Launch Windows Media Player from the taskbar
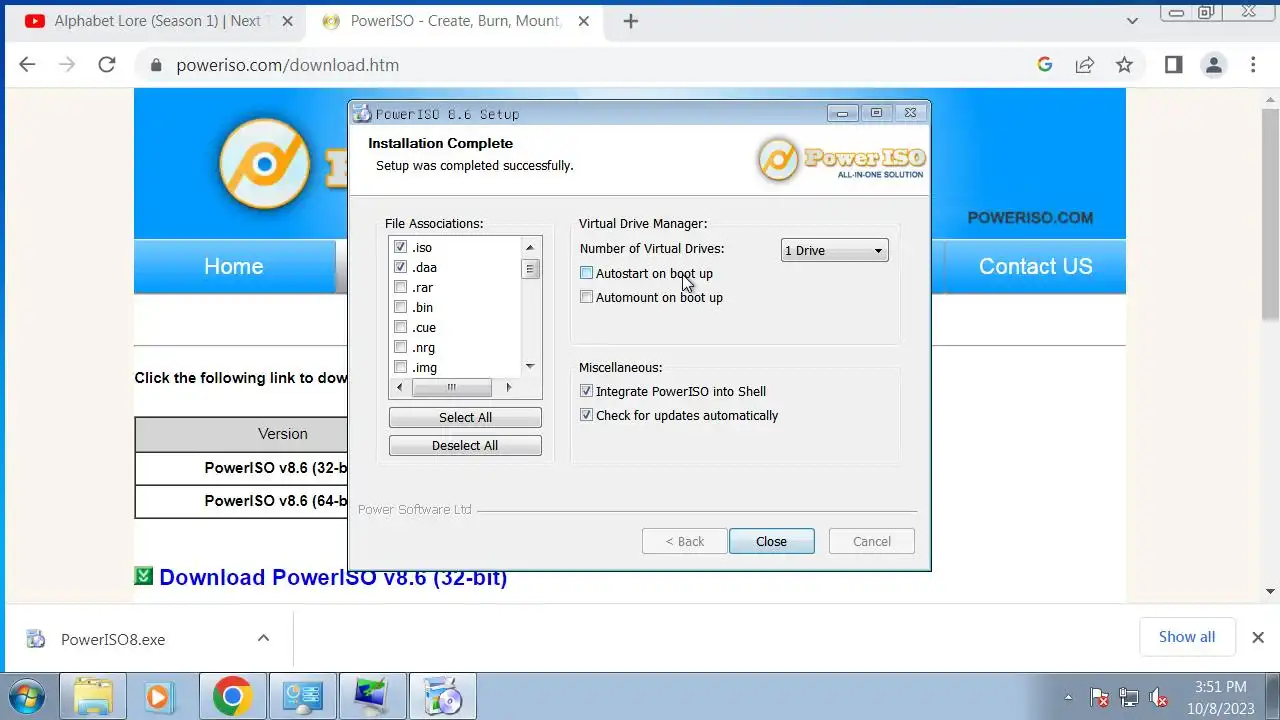Viewport: 1280px width, 720px height. [x=159, y=697]
